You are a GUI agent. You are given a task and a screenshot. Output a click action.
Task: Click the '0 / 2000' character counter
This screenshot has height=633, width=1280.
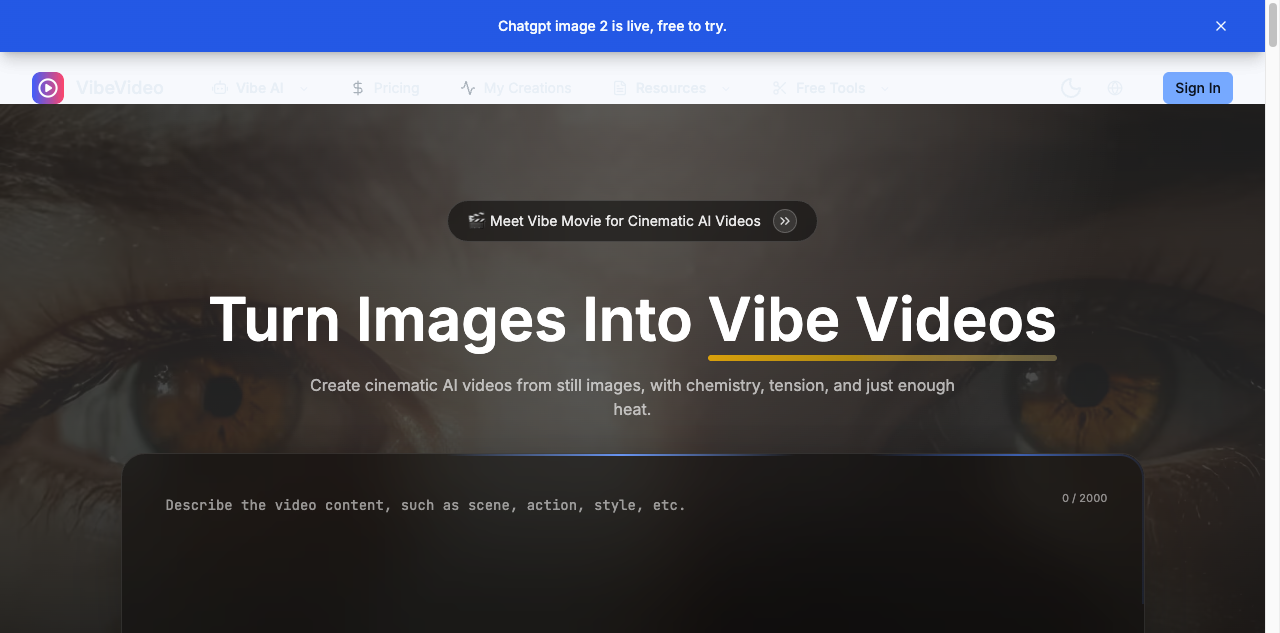click(1085, 498)
